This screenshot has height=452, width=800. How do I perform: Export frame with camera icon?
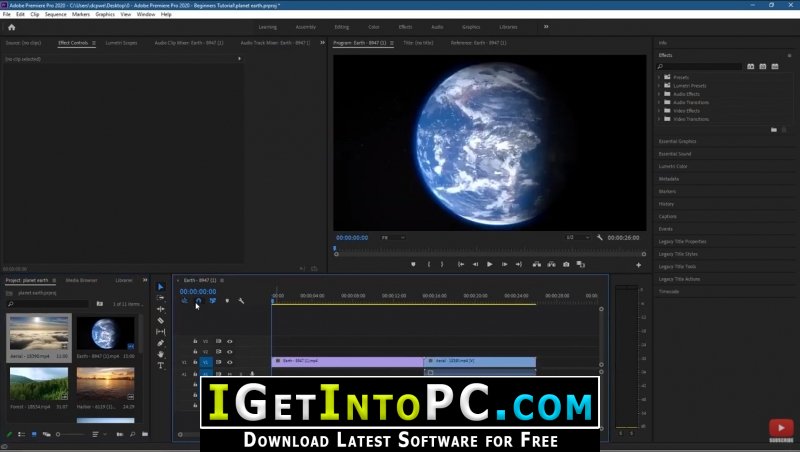pyautogui.click(x=566, y=264)
